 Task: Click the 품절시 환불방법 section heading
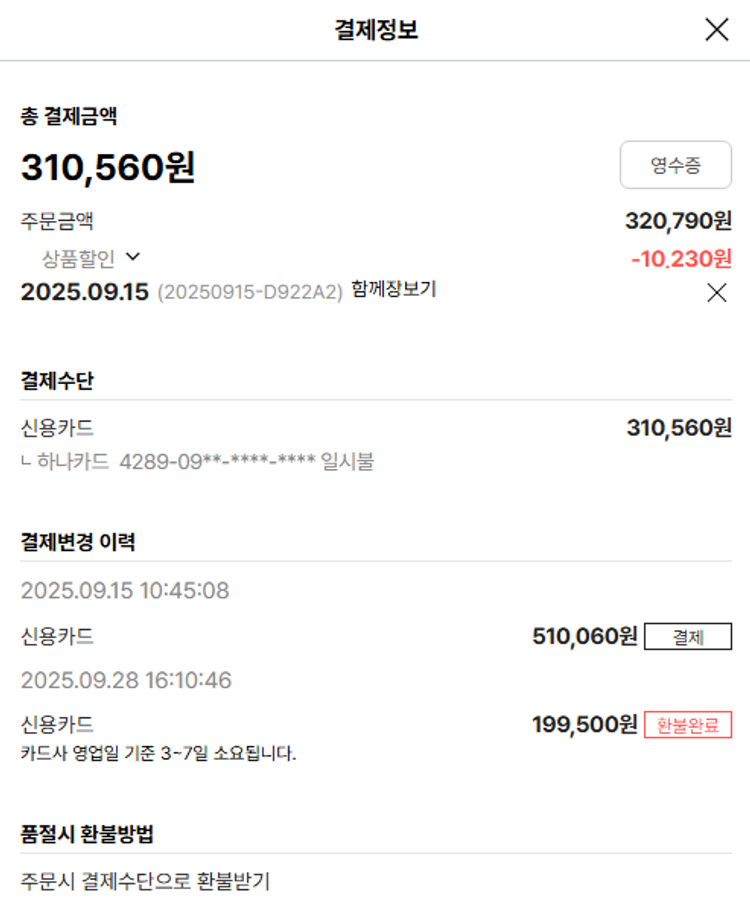pos(87,834)
